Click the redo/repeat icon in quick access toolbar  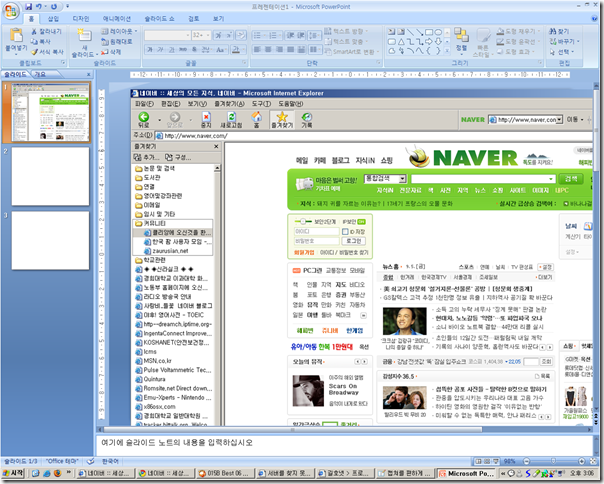[x=54, y=7]
